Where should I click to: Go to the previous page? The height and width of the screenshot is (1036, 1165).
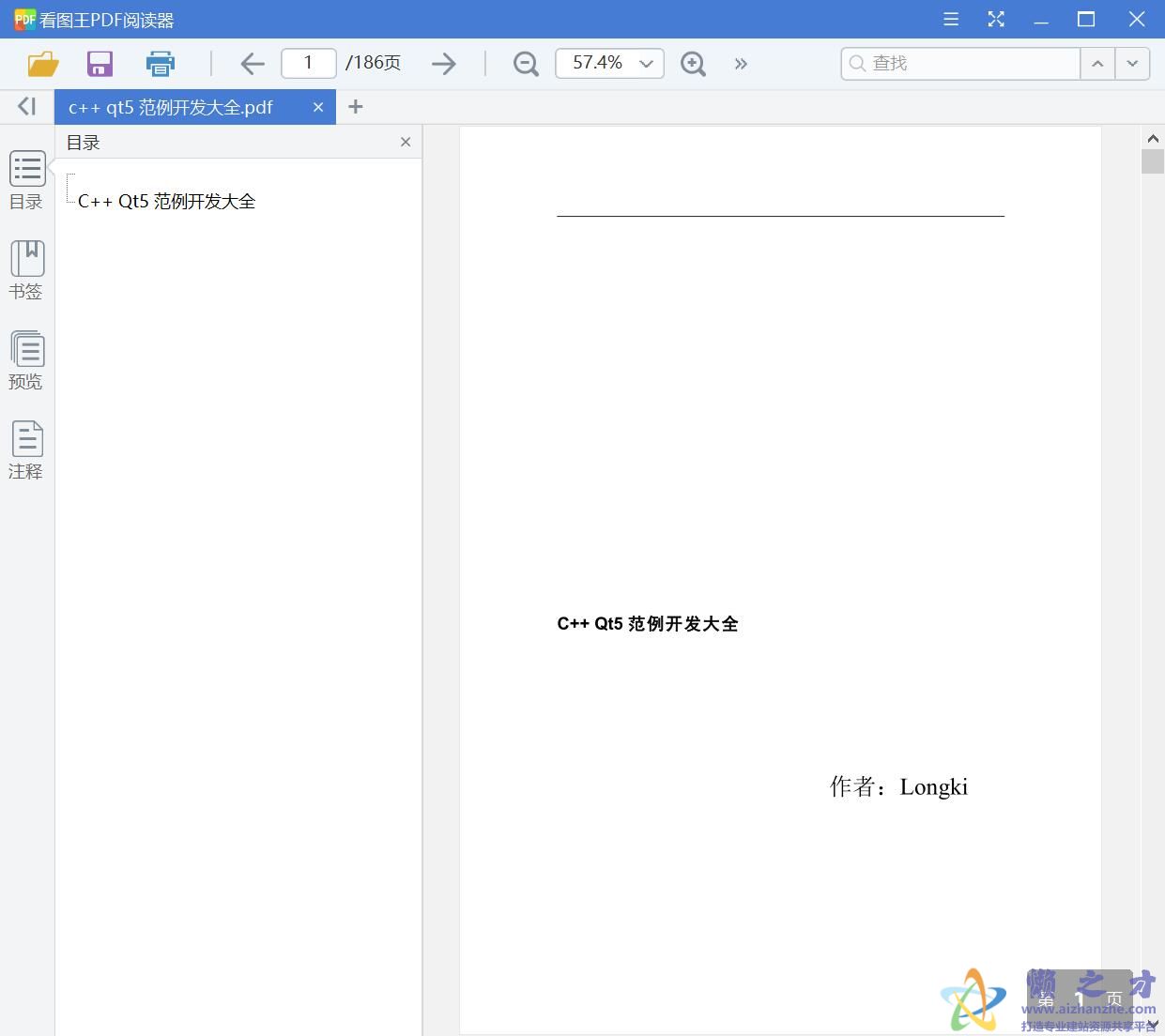pyautogui.click(x=252, y=63)
